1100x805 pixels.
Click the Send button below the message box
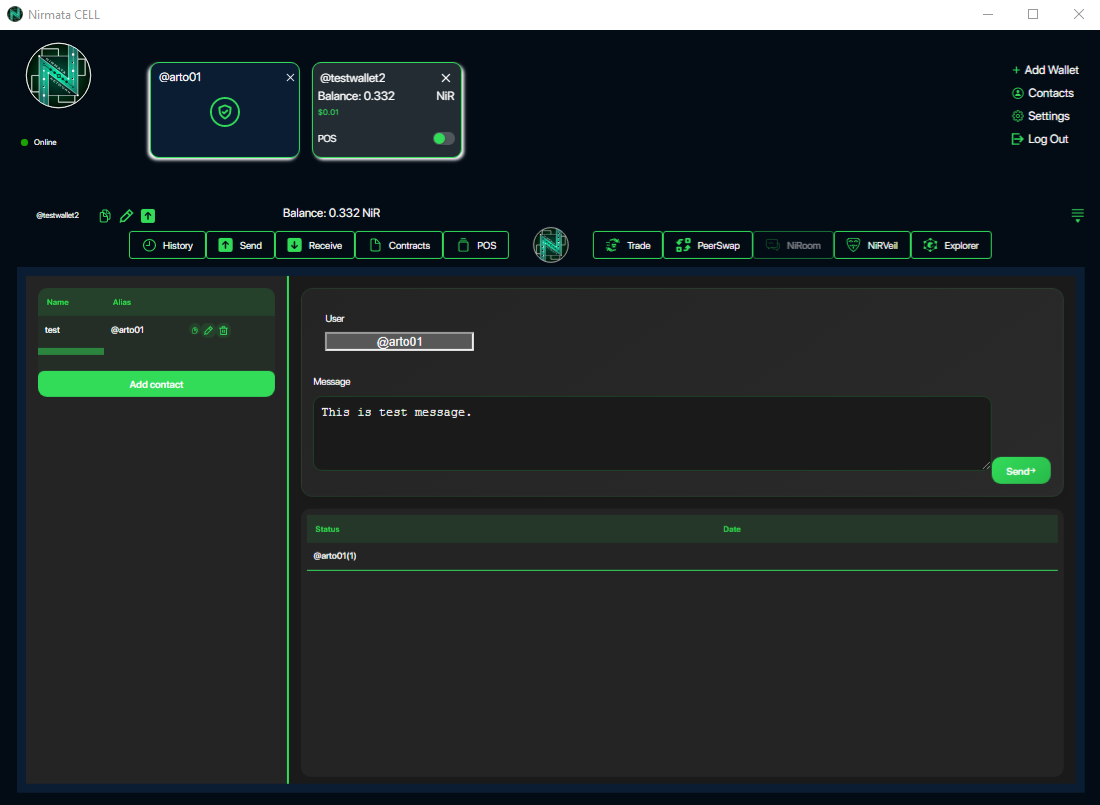(1020, 470)
